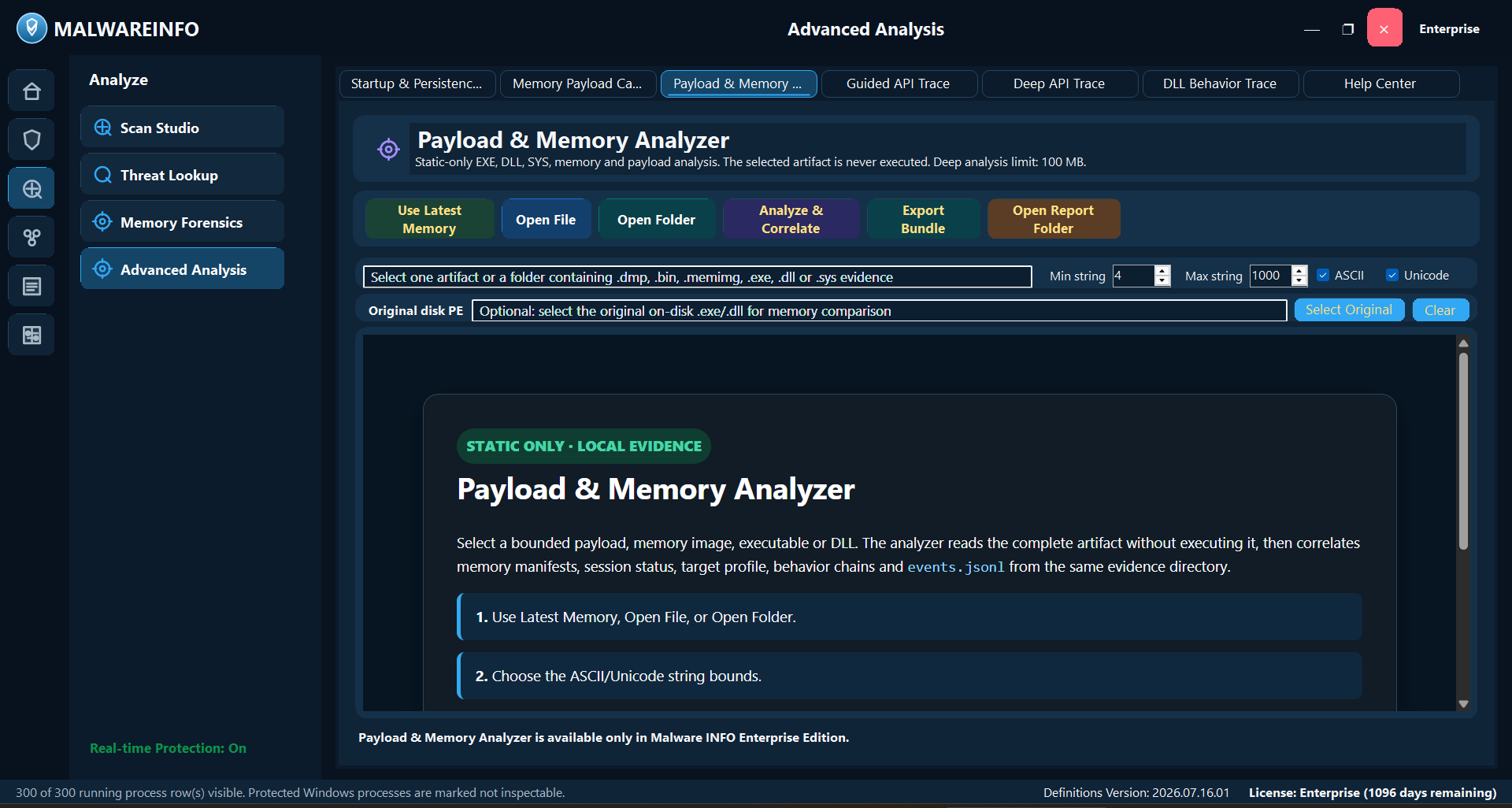Screen dimensions: 1512x808
Task: Switch to Deep API Trace tab
Action: [x=1060, y=83]
